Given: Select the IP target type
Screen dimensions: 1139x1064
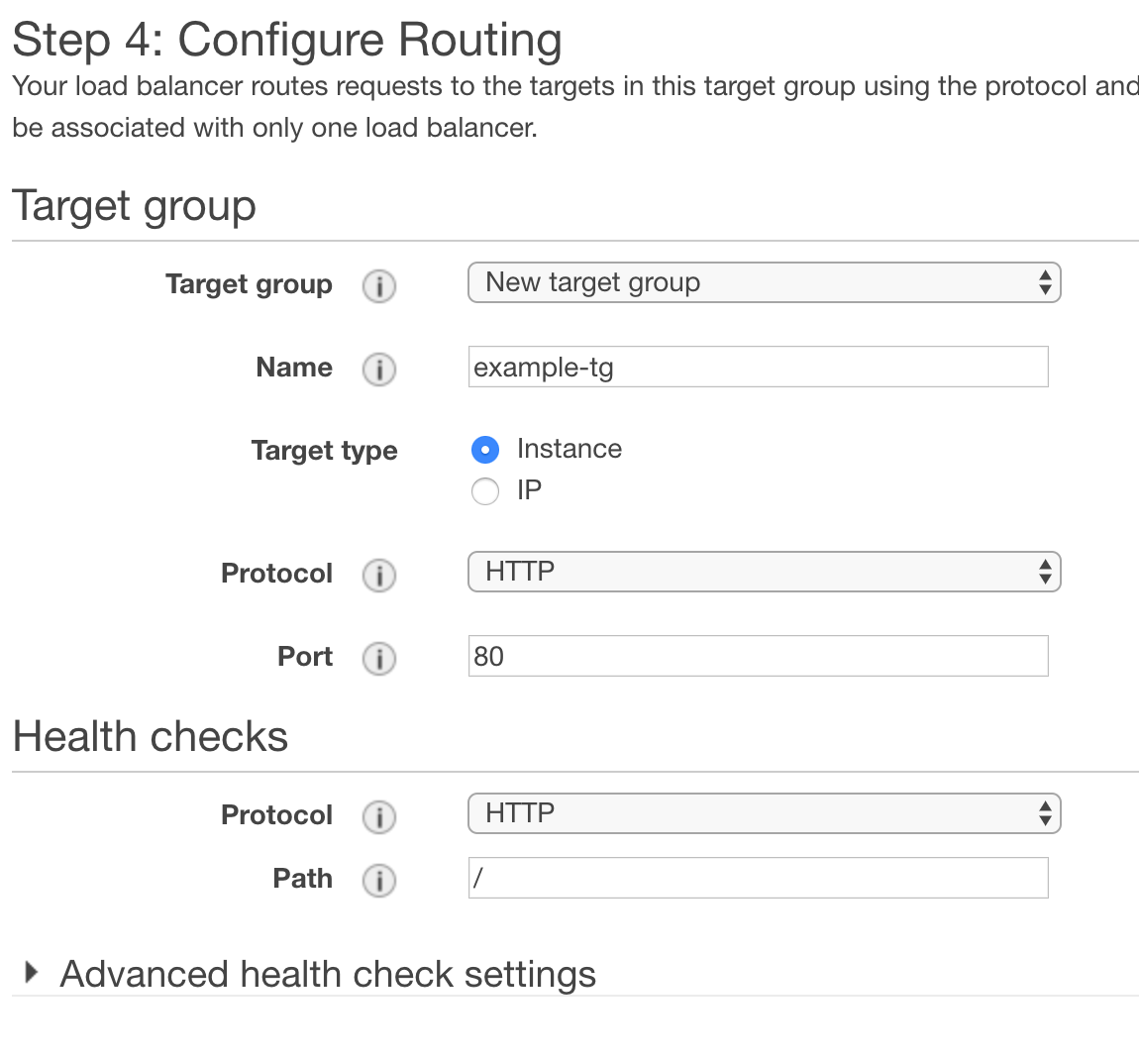Looking at the screenshot, I should tap(485, 491).
